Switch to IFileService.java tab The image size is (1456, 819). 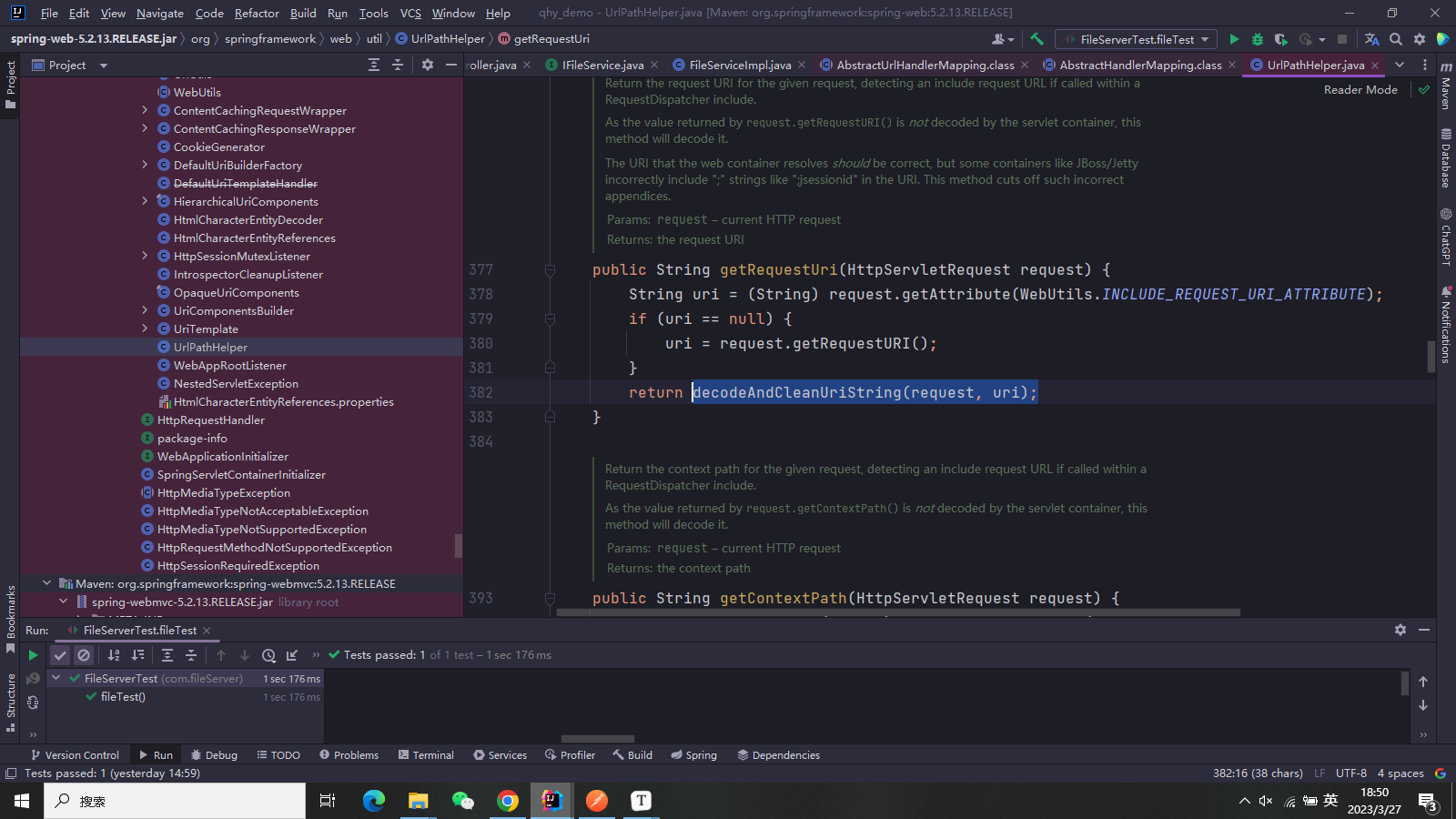pyautogui.click(x=602, y=65)
